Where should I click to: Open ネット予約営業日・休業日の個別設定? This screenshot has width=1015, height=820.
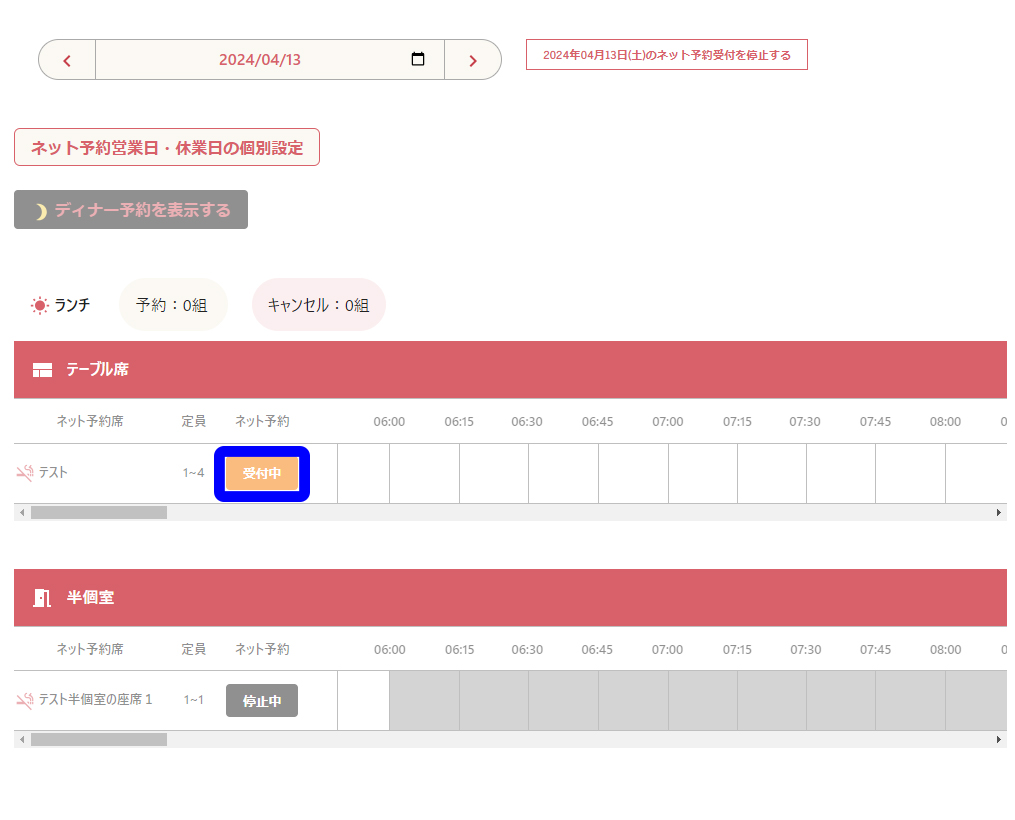[167, 147]
